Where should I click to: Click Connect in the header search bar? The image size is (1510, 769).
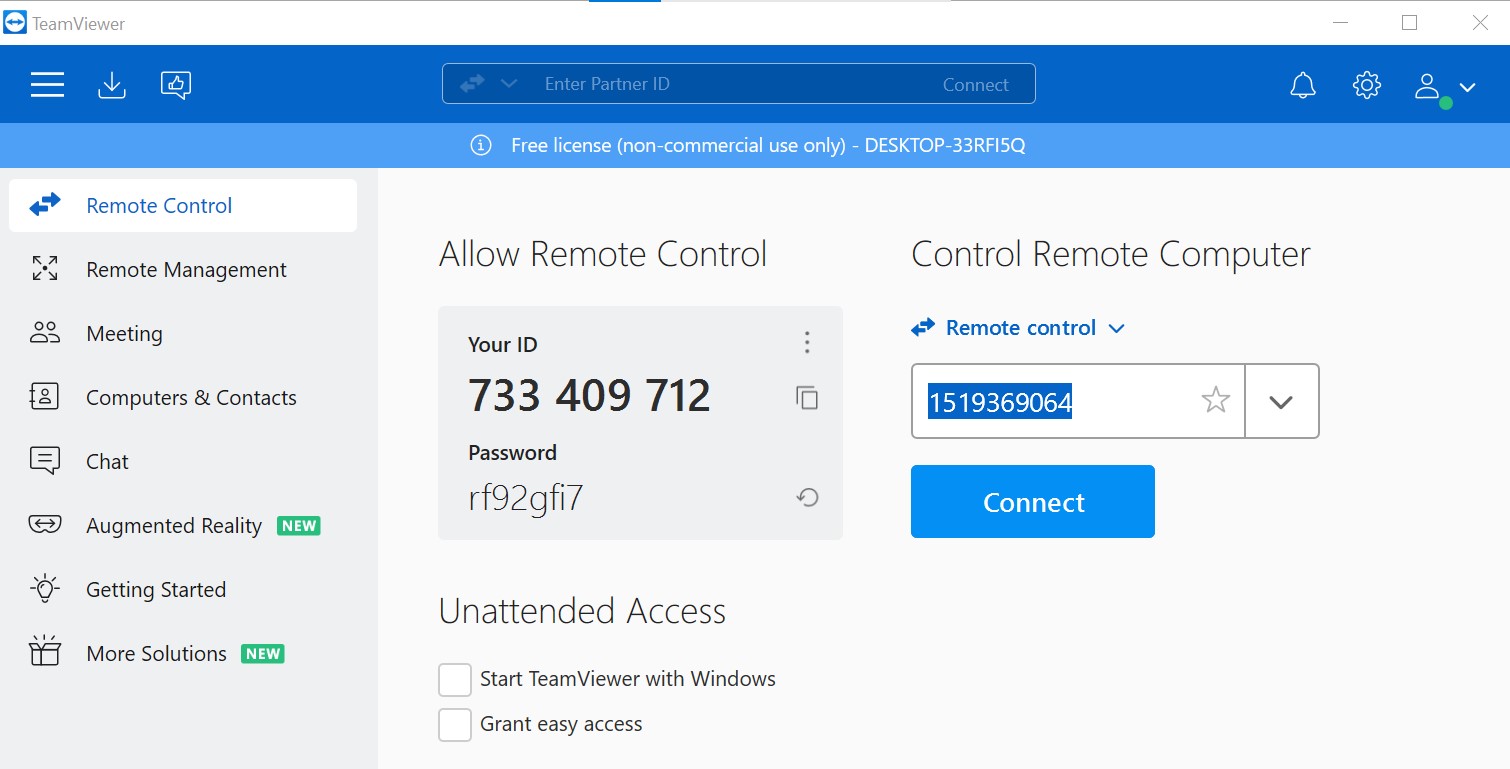click(x=976, y=85)
